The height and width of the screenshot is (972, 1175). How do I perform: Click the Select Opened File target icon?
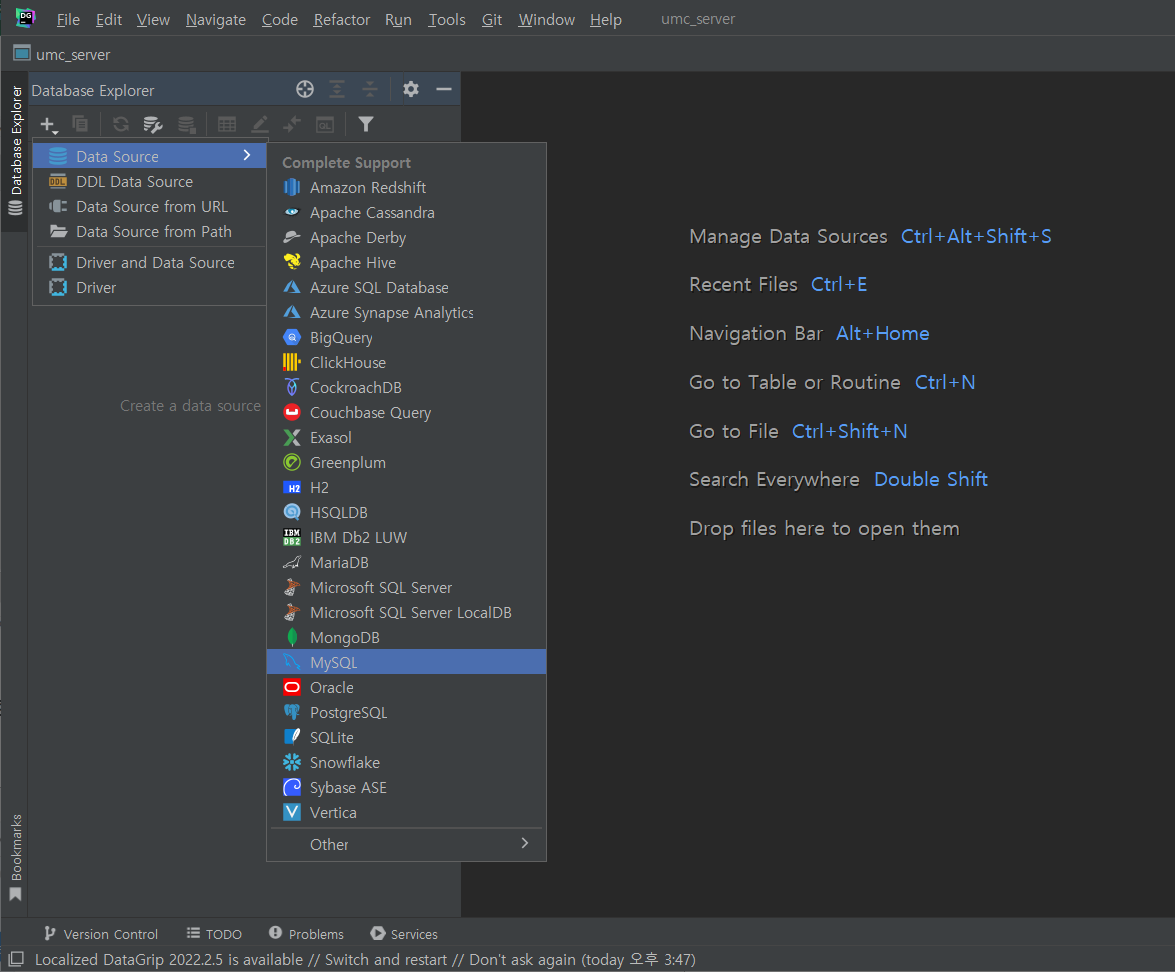tap(305, 89)
